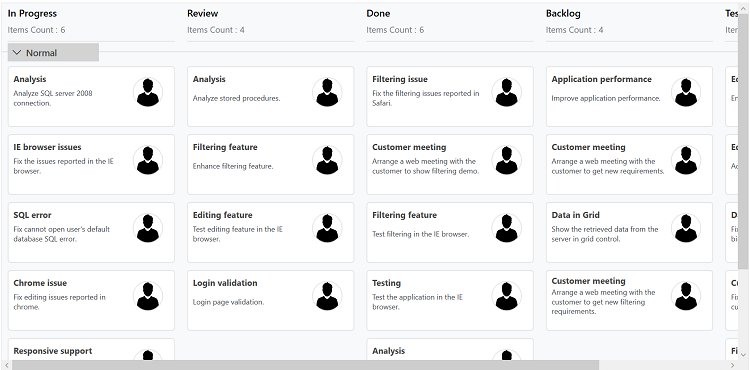Open Customer meeting new filtering requirements title

click(x=588, y=281)
